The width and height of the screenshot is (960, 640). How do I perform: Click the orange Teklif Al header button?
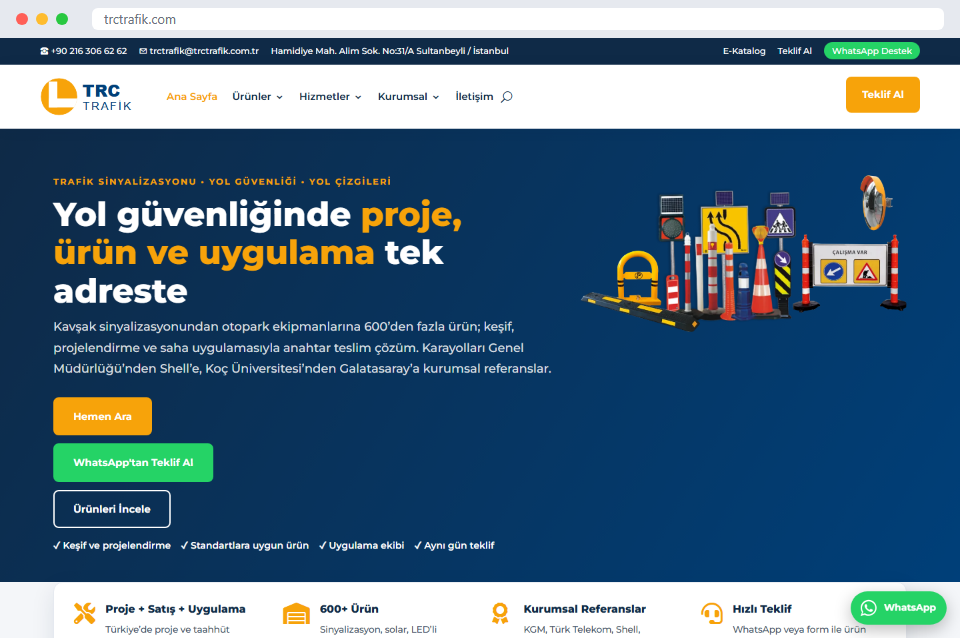(x=882, y=95)
